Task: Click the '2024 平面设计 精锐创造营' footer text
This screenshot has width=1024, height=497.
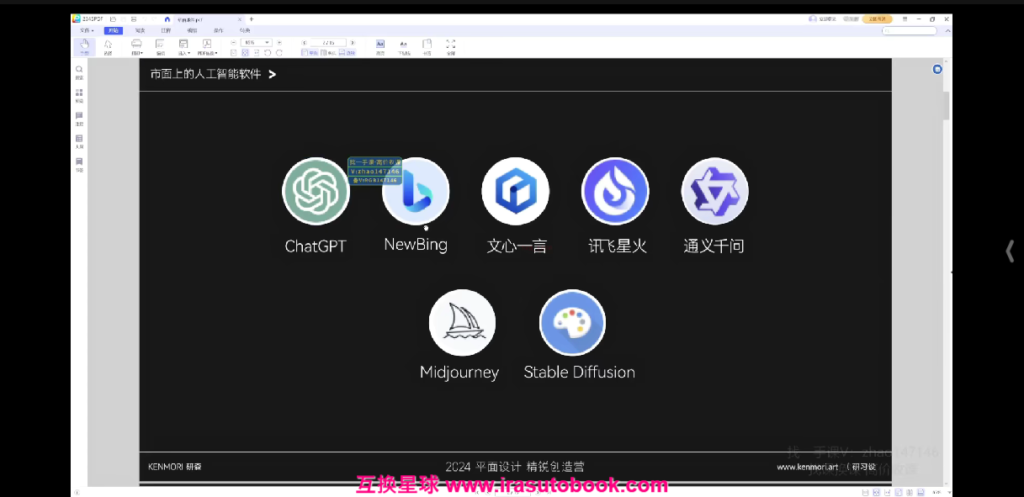Action: click(x=515, y=467)
